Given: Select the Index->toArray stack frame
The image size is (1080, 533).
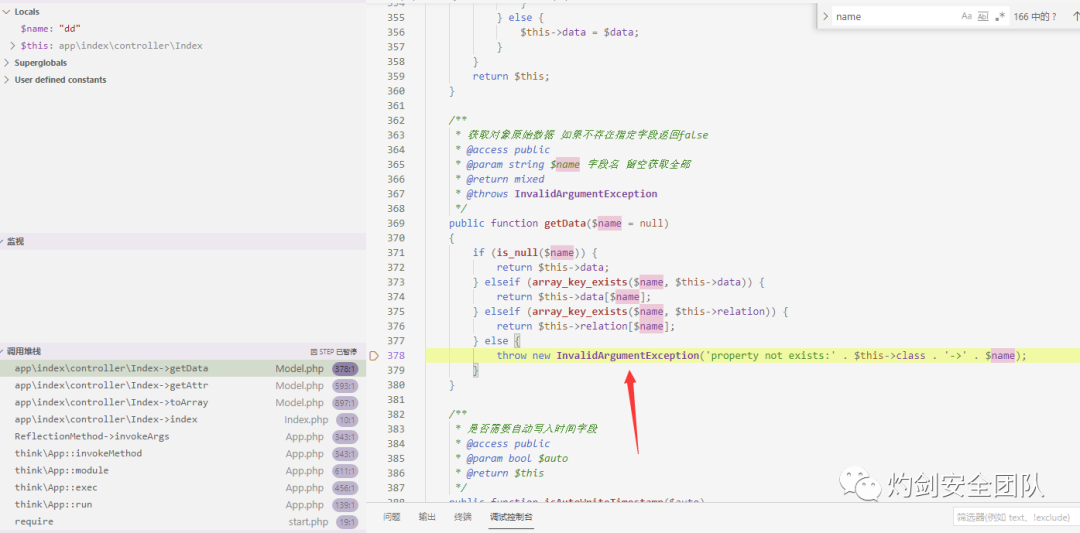Looking at the screenshot, I should 183,402.
